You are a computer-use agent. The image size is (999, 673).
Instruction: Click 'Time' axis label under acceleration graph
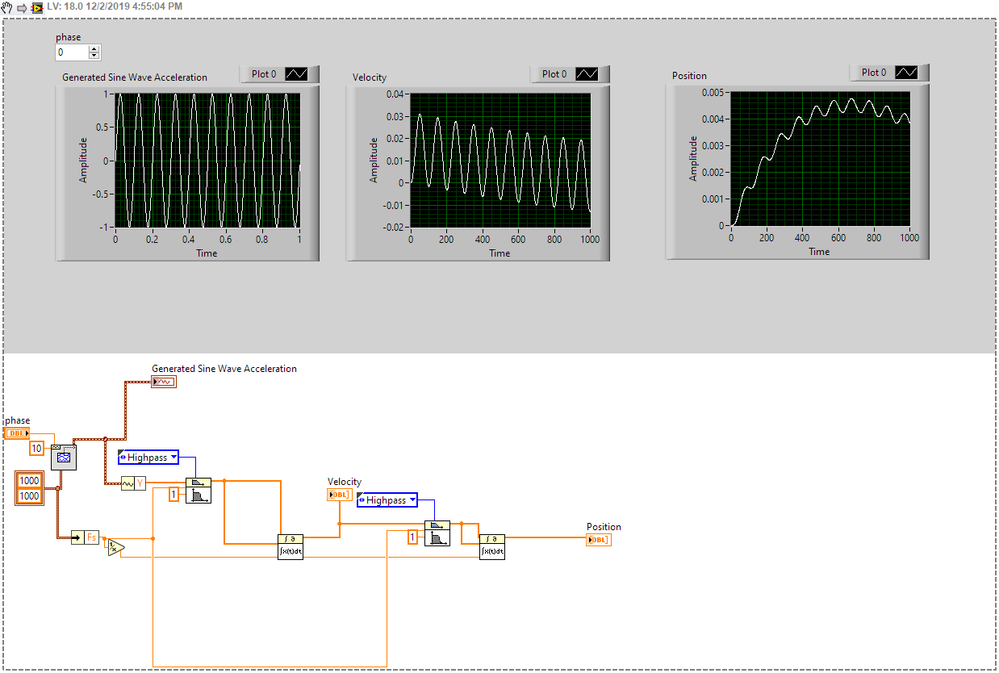tap(206, 253)
